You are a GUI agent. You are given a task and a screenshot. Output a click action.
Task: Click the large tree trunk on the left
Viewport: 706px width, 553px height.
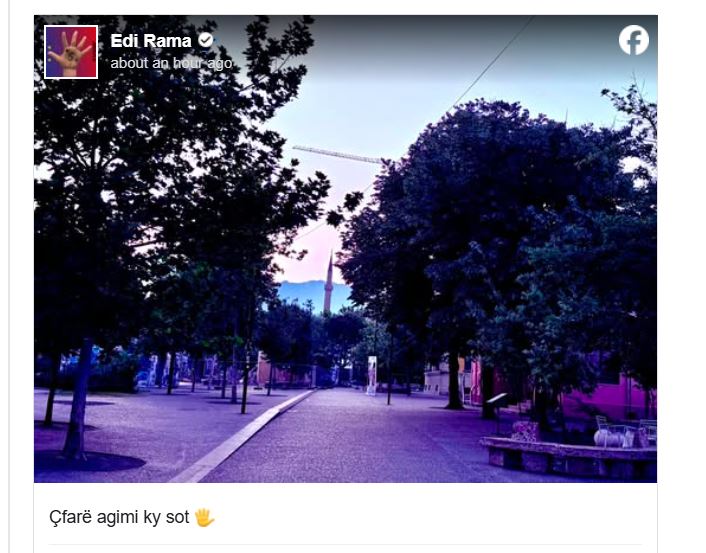(x=77, y=399)
